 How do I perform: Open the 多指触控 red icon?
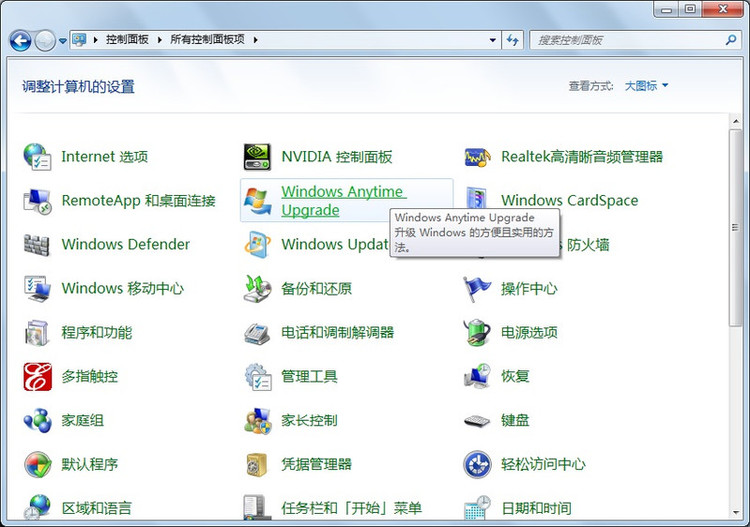(37, 376)
